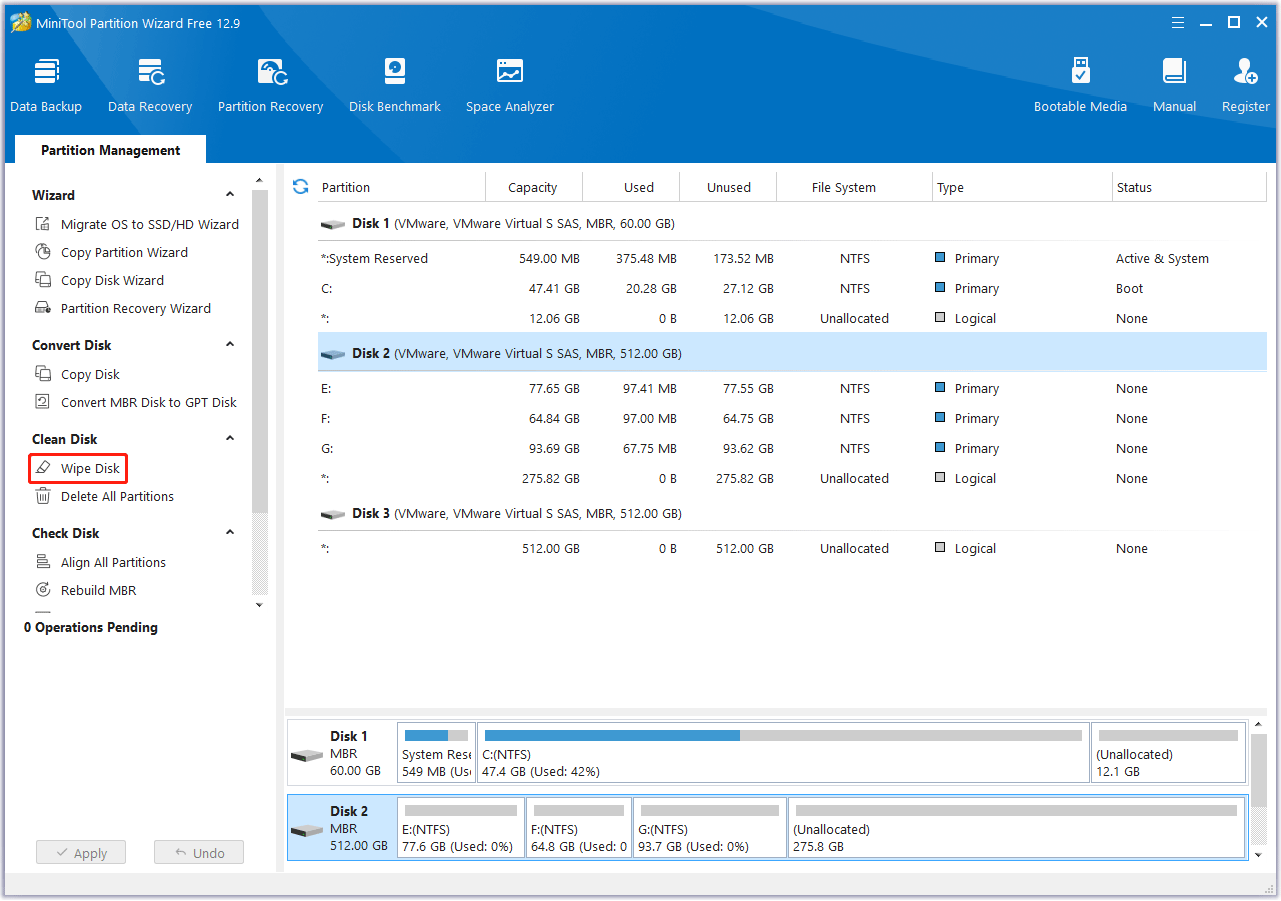The width and height of the screenshot is (1281, 901).
Task: Click the Migrate OS to SSD/HD Wizard icon
Action: tap(43, 224)
